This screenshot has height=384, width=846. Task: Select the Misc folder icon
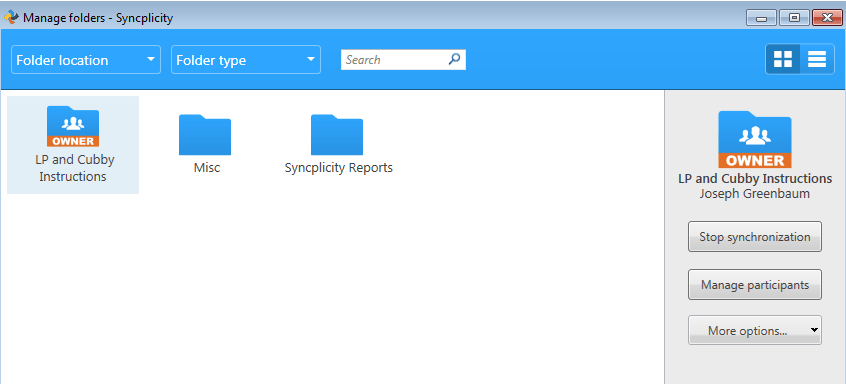pos(205,135)
